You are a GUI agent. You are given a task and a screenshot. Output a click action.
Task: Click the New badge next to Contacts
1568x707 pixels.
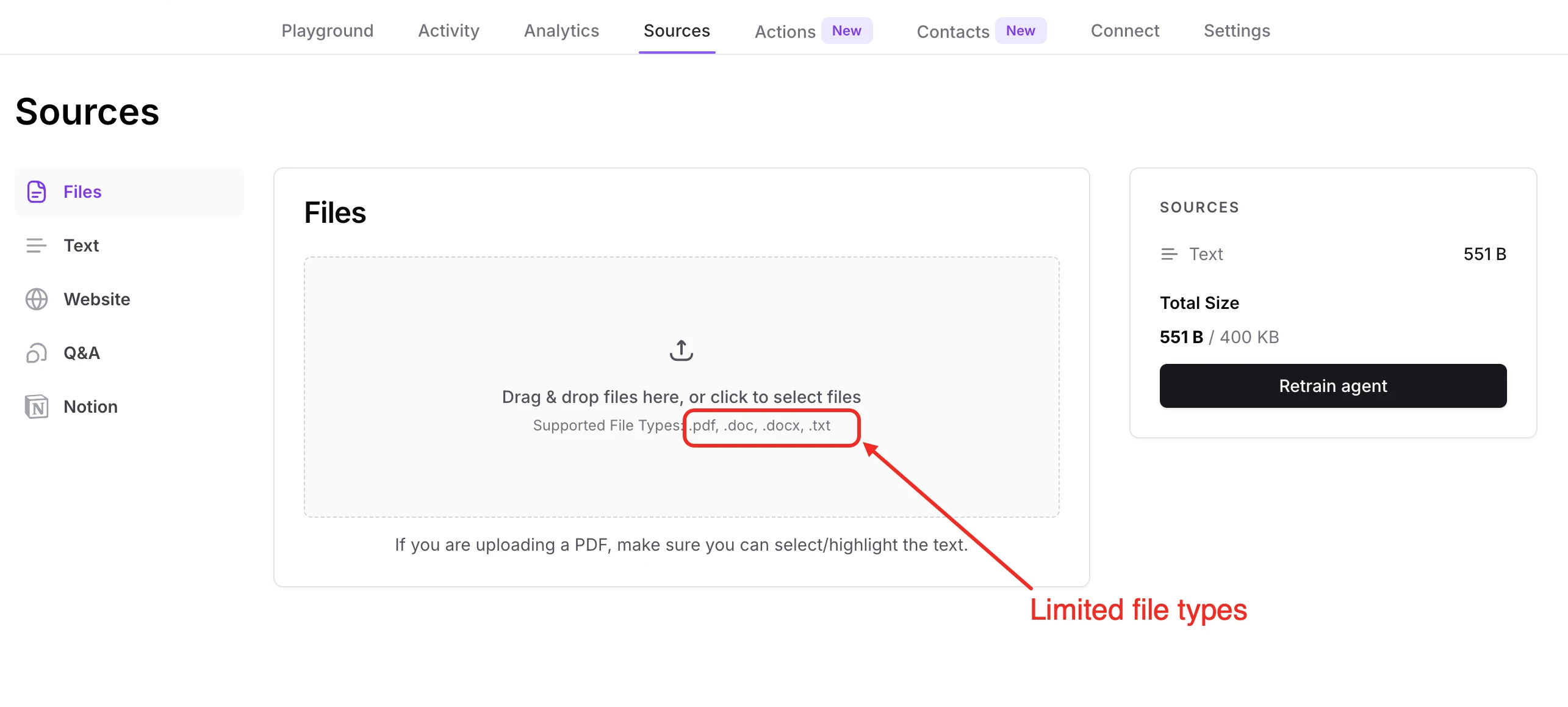point(1021,31)
